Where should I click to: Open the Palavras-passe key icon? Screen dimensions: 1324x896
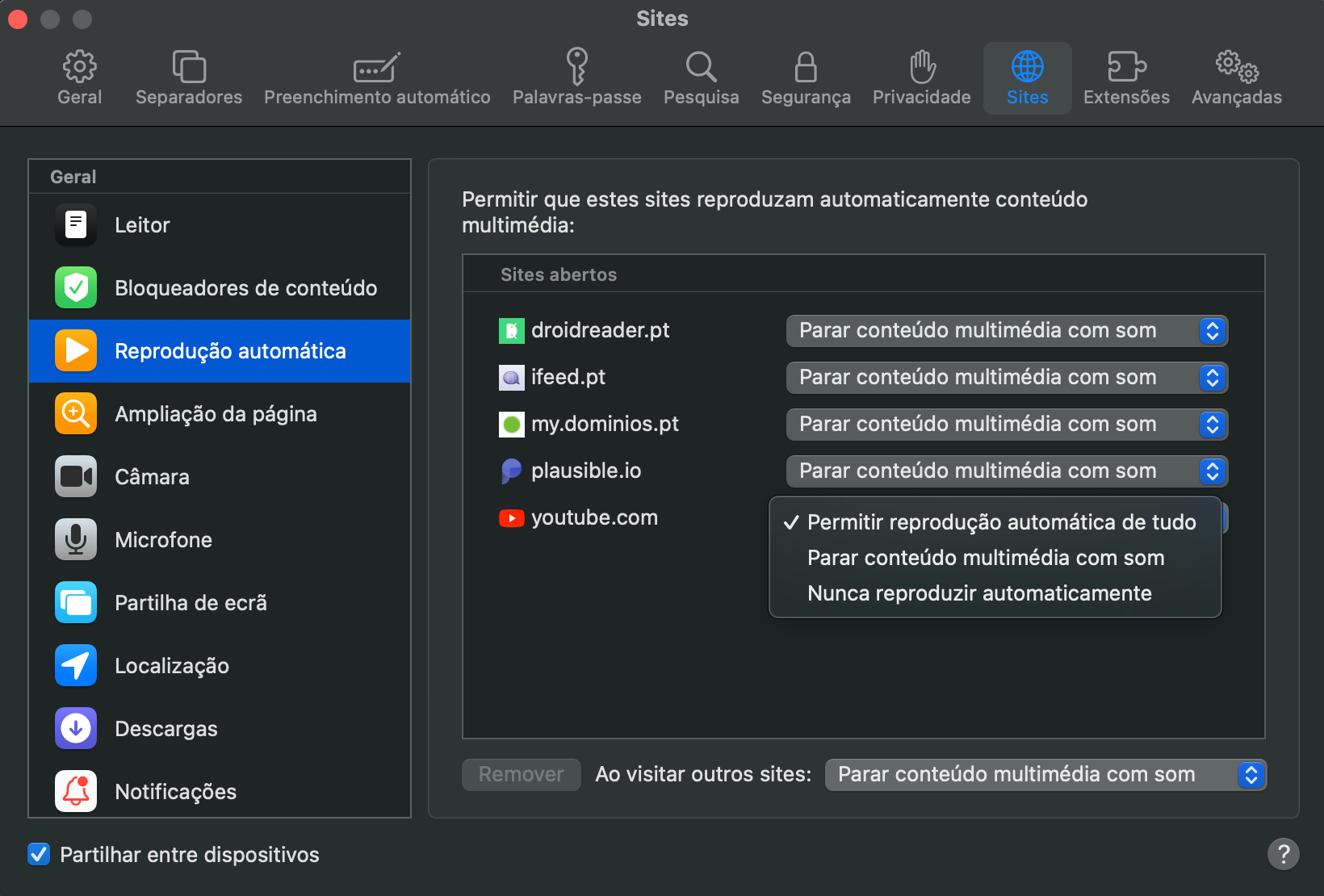point(576,67)
